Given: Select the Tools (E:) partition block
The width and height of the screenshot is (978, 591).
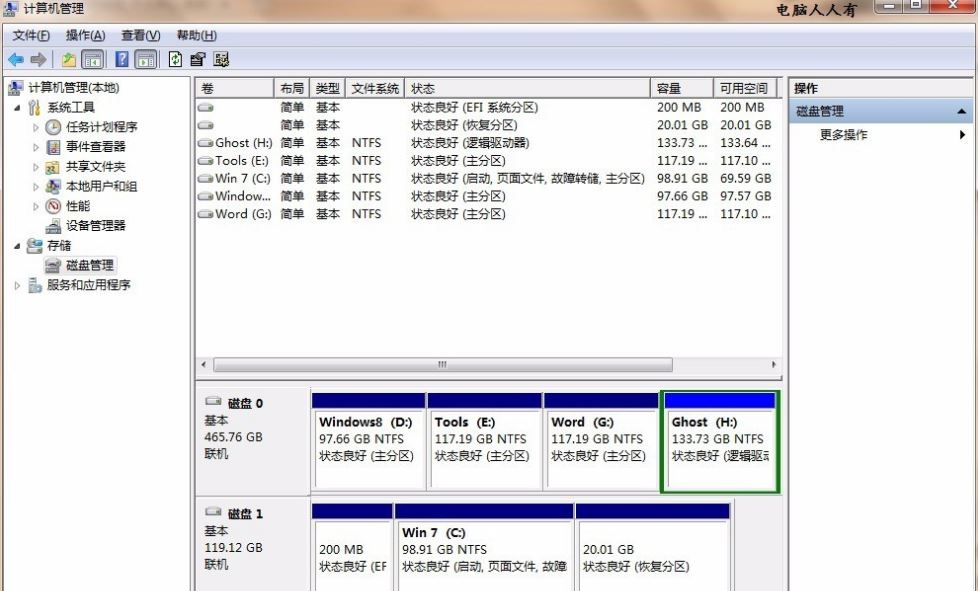Looking at the screenshot, I should [484, 440].
